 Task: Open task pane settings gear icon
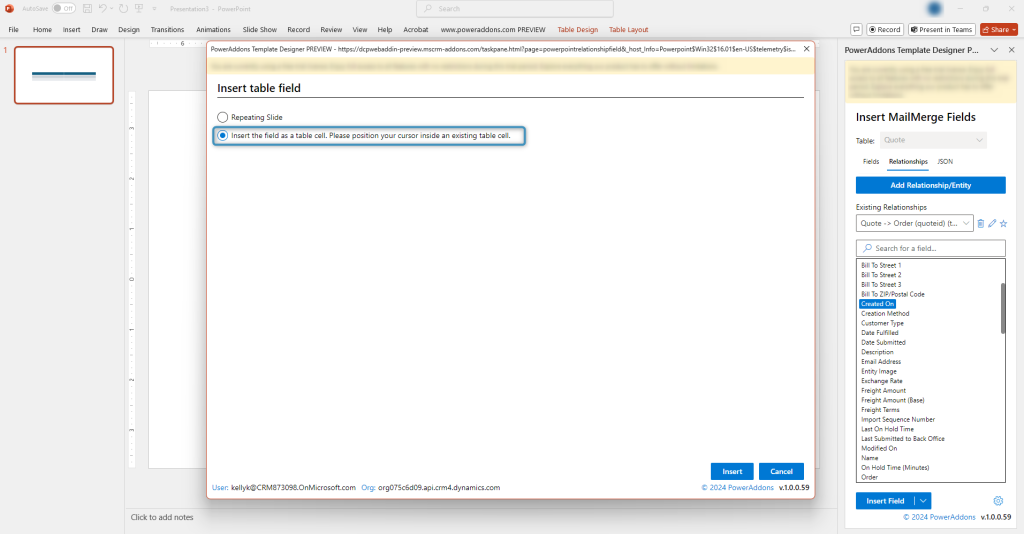[998, 501]
